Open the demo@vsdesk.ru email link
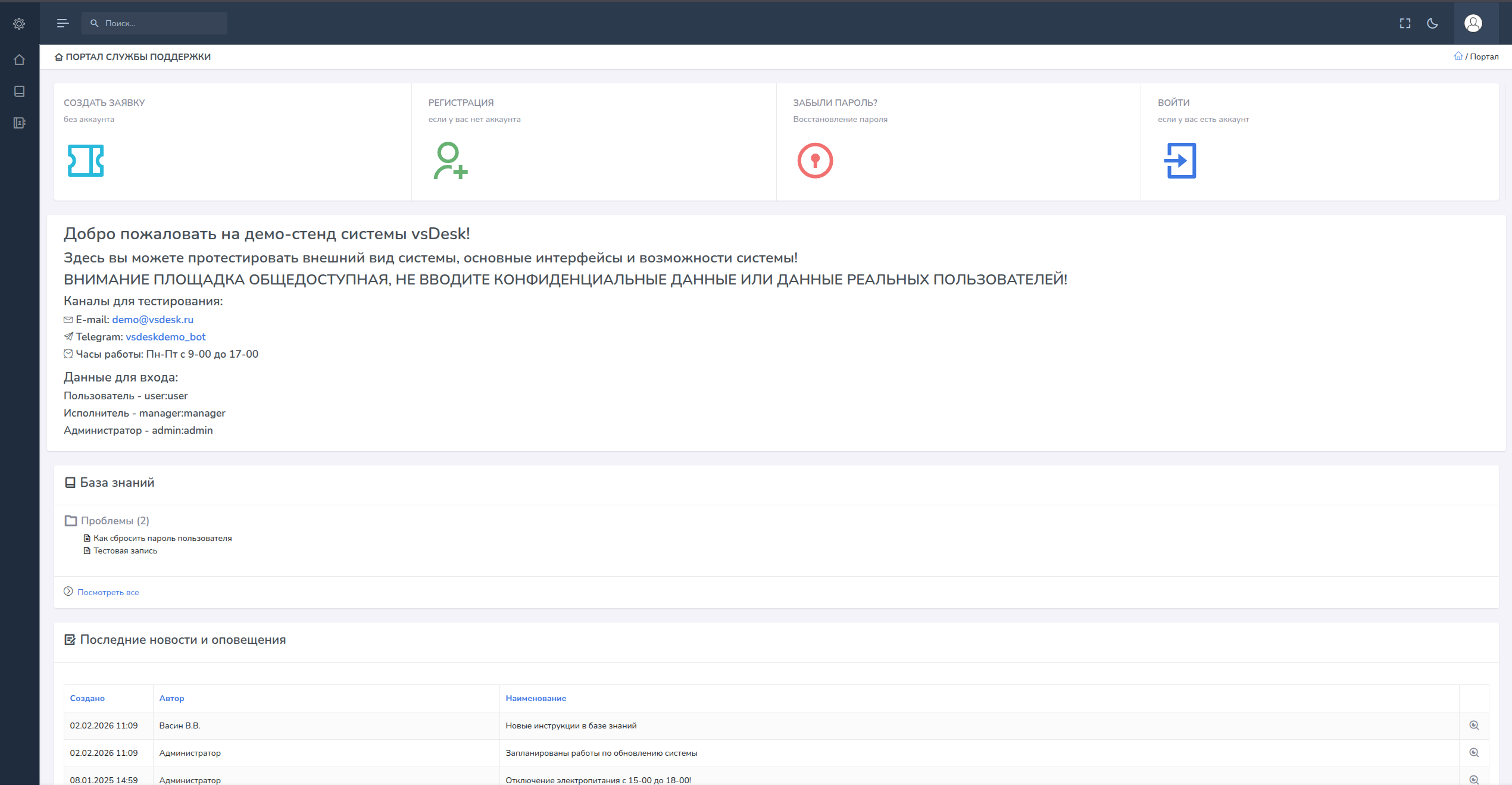The width and height of the screenshot is (1512, 785). click(152, 320)
